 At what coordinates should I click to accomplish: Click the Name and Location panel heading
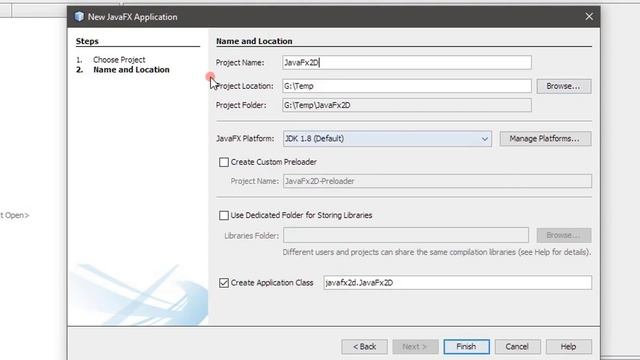254,41
